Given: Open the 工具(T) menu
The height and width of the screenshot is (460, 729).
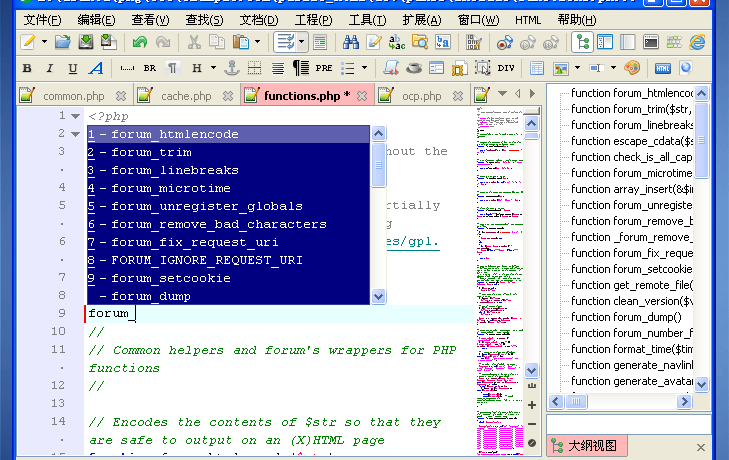Looking at the screenshot, I should (367, 20).
